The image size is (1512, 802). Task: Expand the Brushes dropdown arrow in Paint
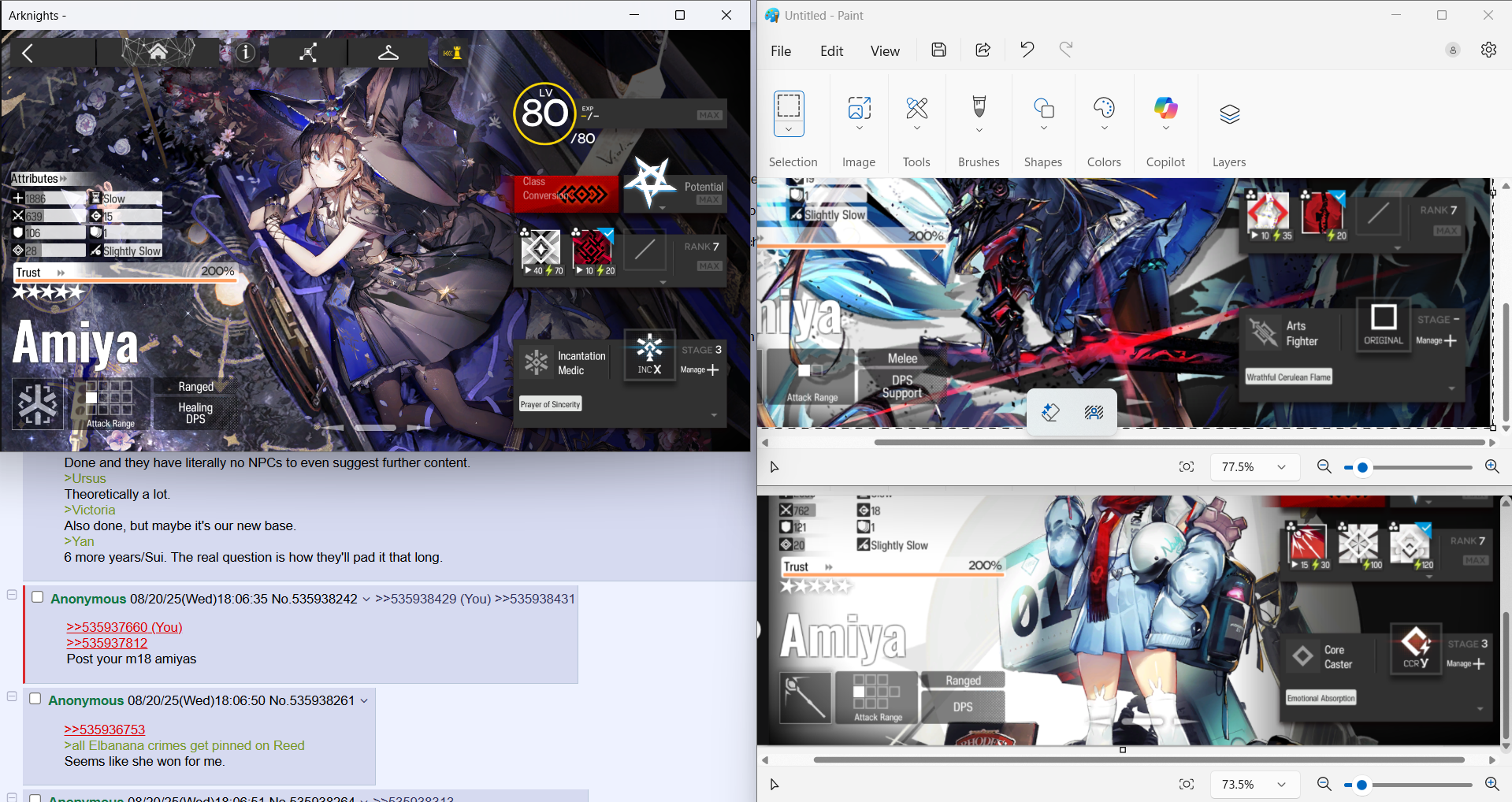click(x=979, y=130)
